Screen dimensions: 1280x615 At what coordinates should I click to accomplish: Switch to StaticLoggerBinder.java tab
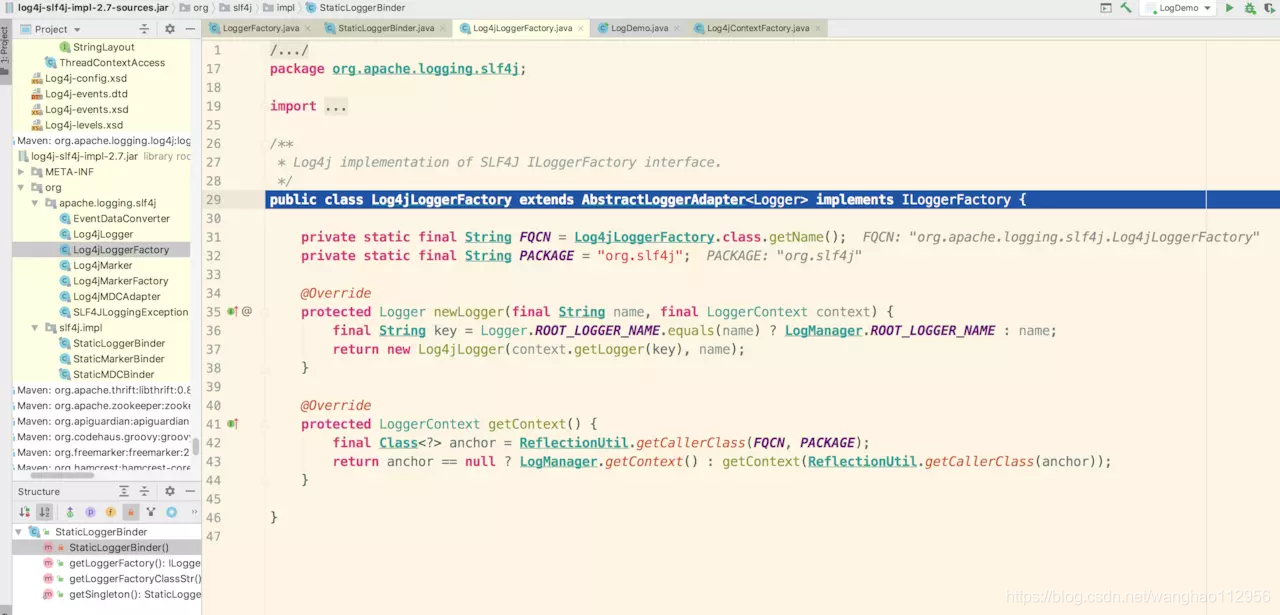pos(386,28)
